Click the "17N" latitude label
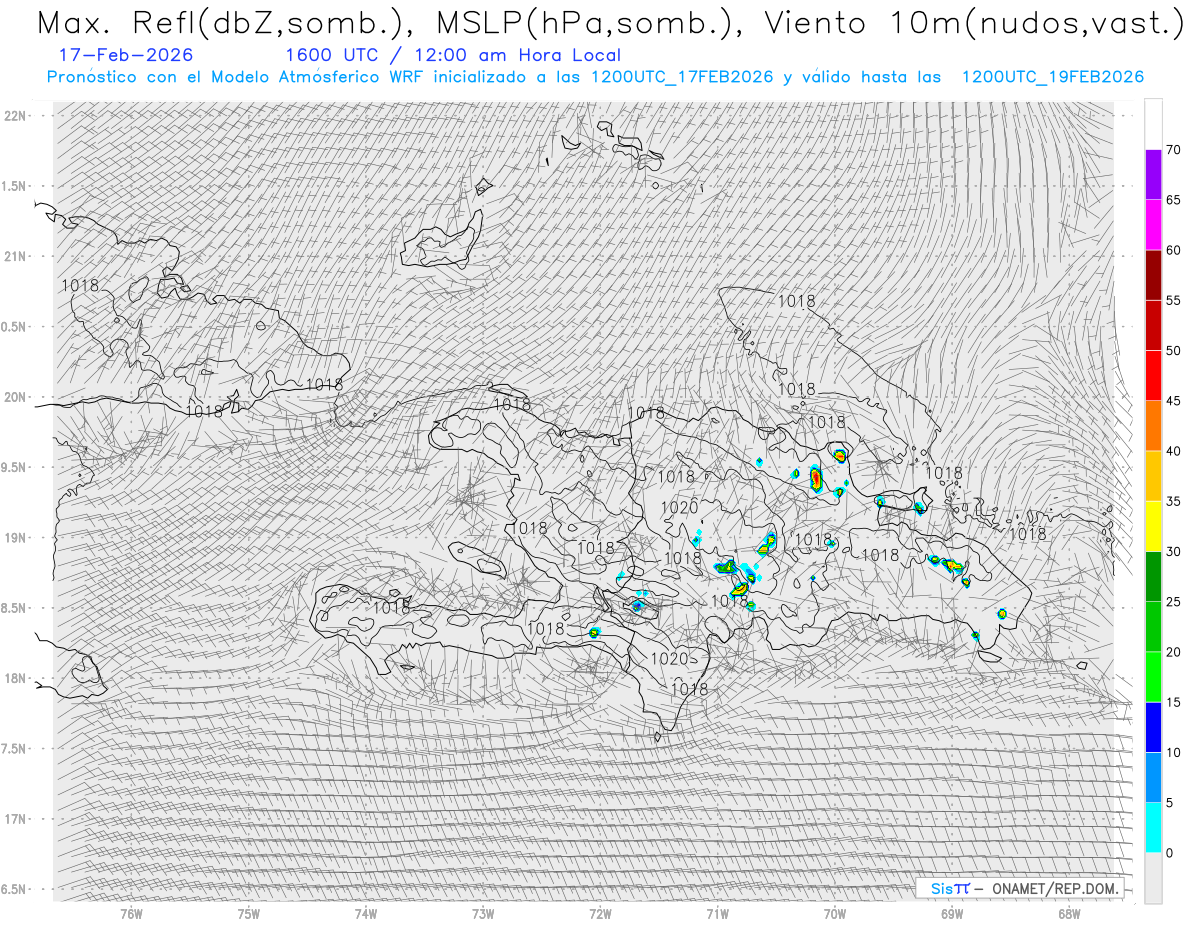The height and width of the screenshot is (927, 1200). tap(15, 819)
